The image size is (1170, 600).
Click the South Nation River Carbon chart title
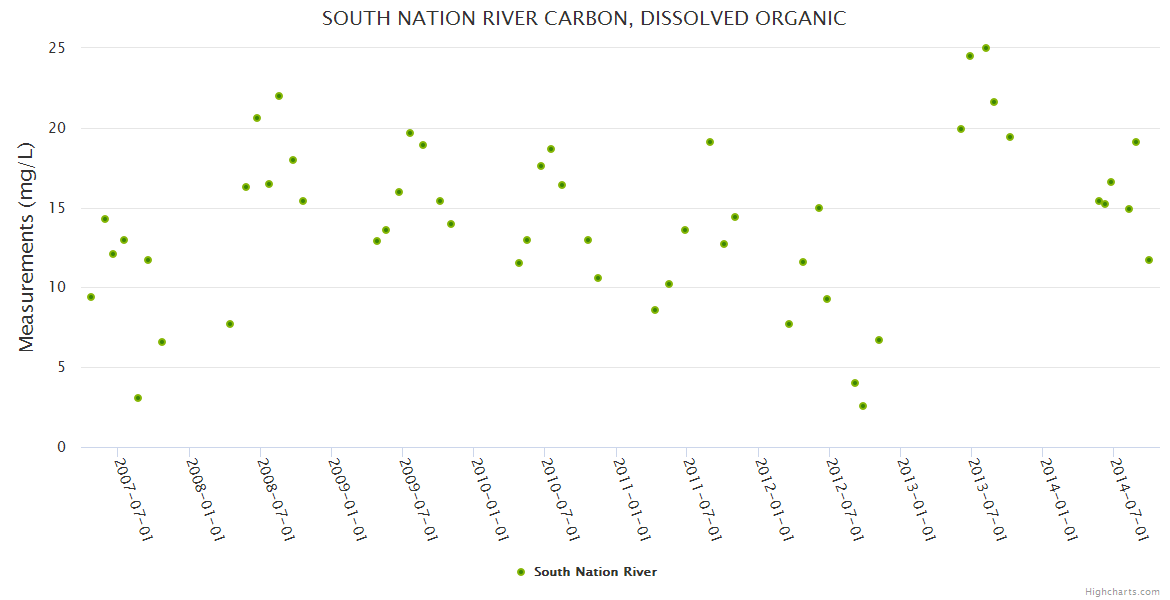[584, 18]
